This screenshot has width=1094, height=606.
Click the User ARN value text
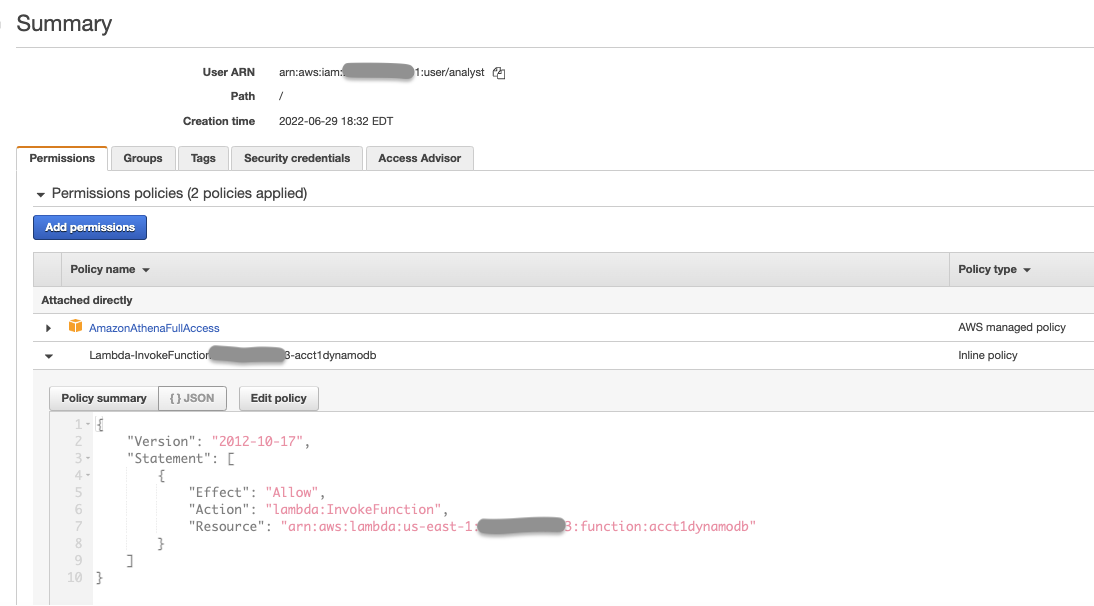coord(382,72)
